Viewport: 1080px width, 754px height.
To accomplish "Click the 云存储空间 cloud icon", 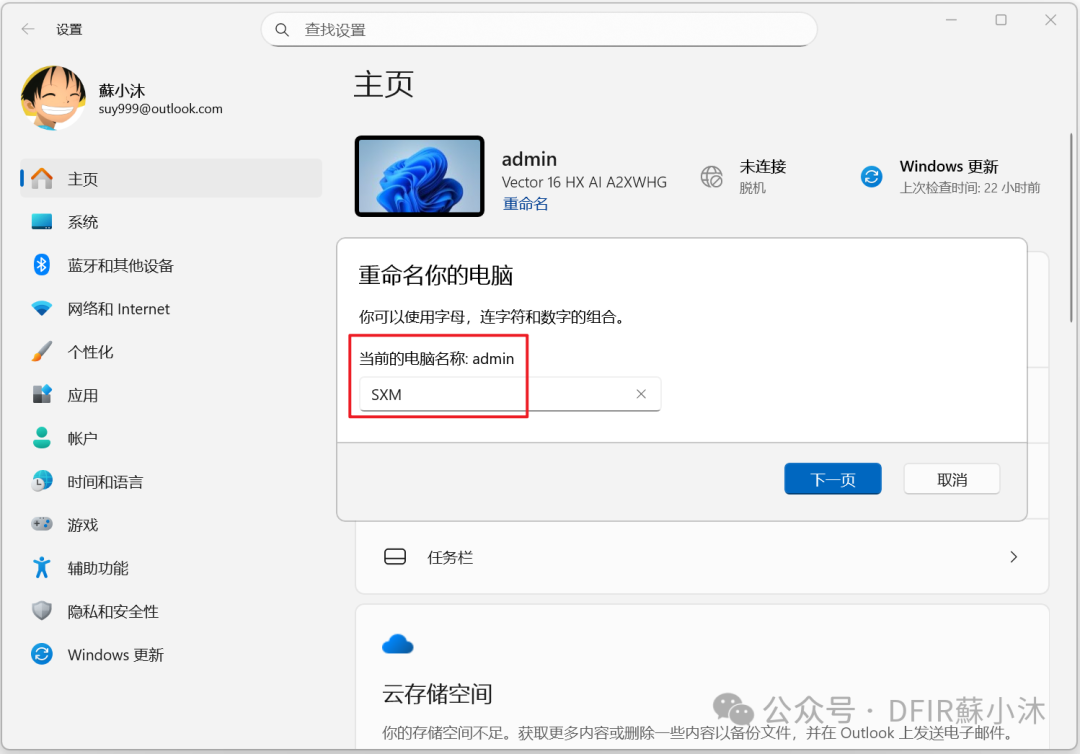I will click(x=397, y=643).
